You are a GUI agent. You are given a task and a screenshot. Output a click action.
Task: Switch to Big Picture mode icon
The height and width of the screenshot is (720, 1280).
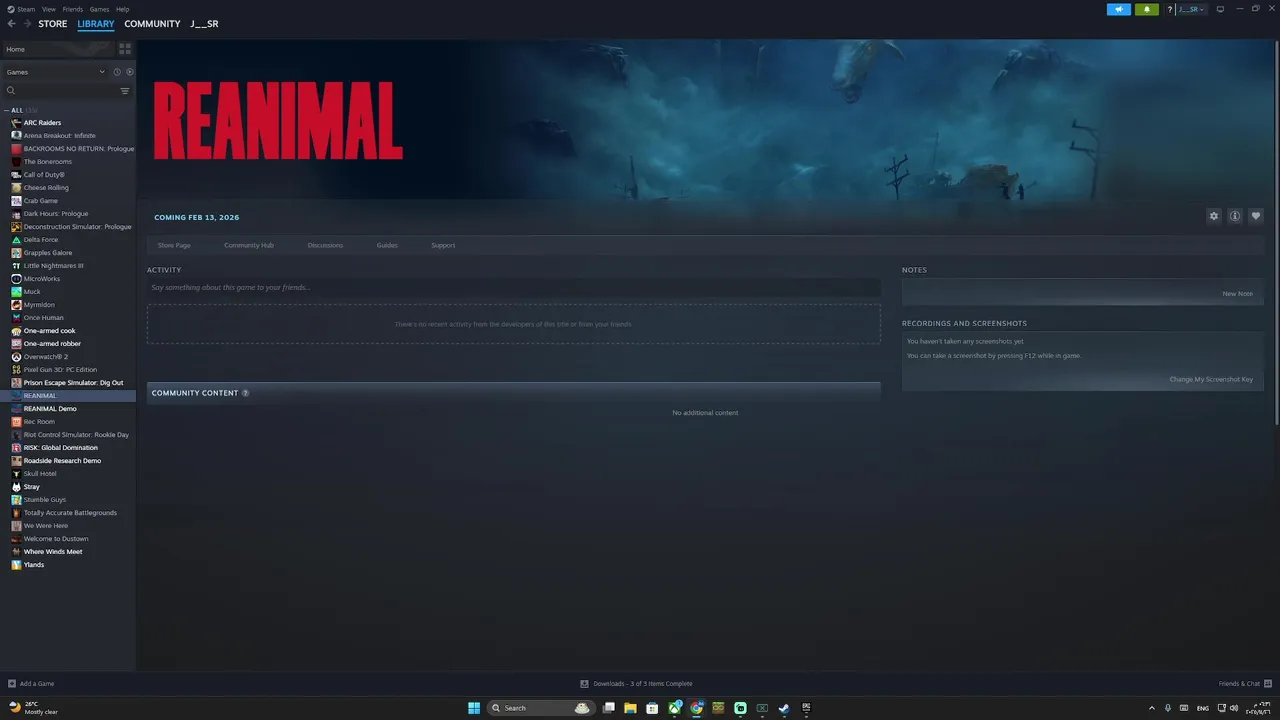pos(1220,9)
